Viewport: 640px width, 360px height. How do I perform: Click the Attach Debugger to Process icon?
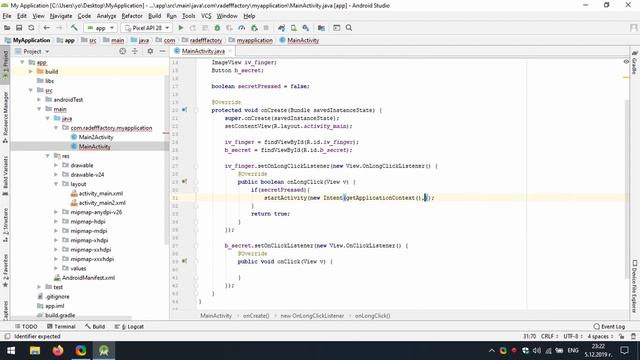click(254, 28)
